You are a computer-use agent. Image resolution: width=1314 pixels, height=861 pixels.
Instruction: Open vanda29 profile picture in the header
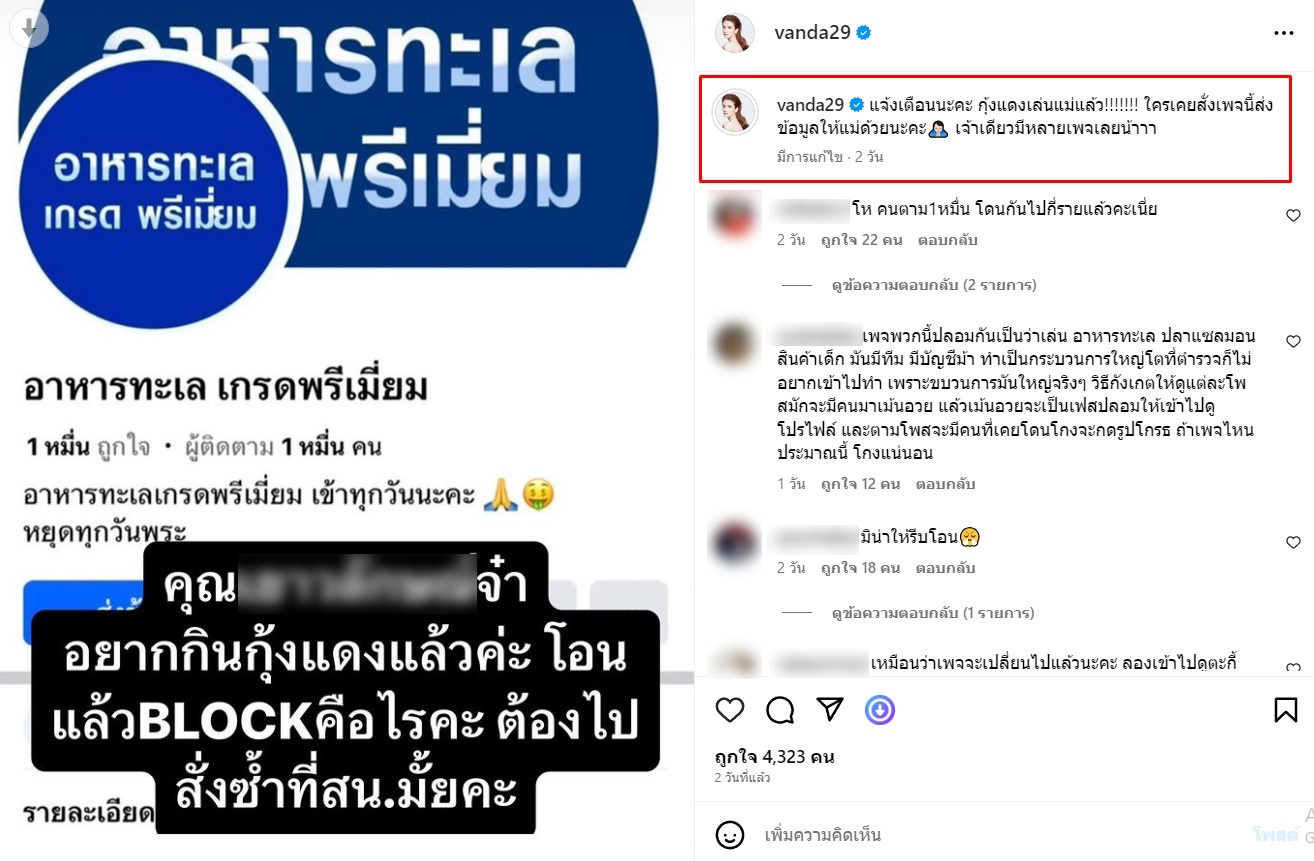pos(734,33)
